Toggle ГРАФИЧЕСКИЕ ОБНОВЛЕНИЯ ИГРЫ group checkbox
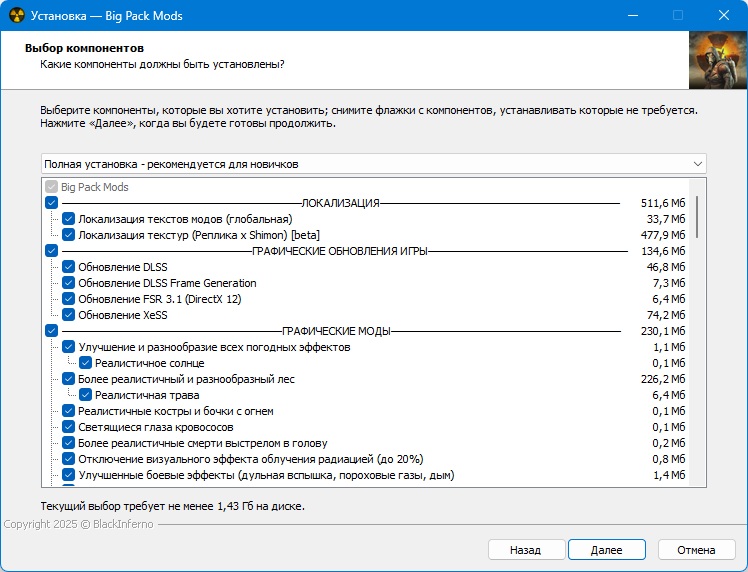This screenshot has width=748, height=572. pyautogui.click(x=52, y=251)
